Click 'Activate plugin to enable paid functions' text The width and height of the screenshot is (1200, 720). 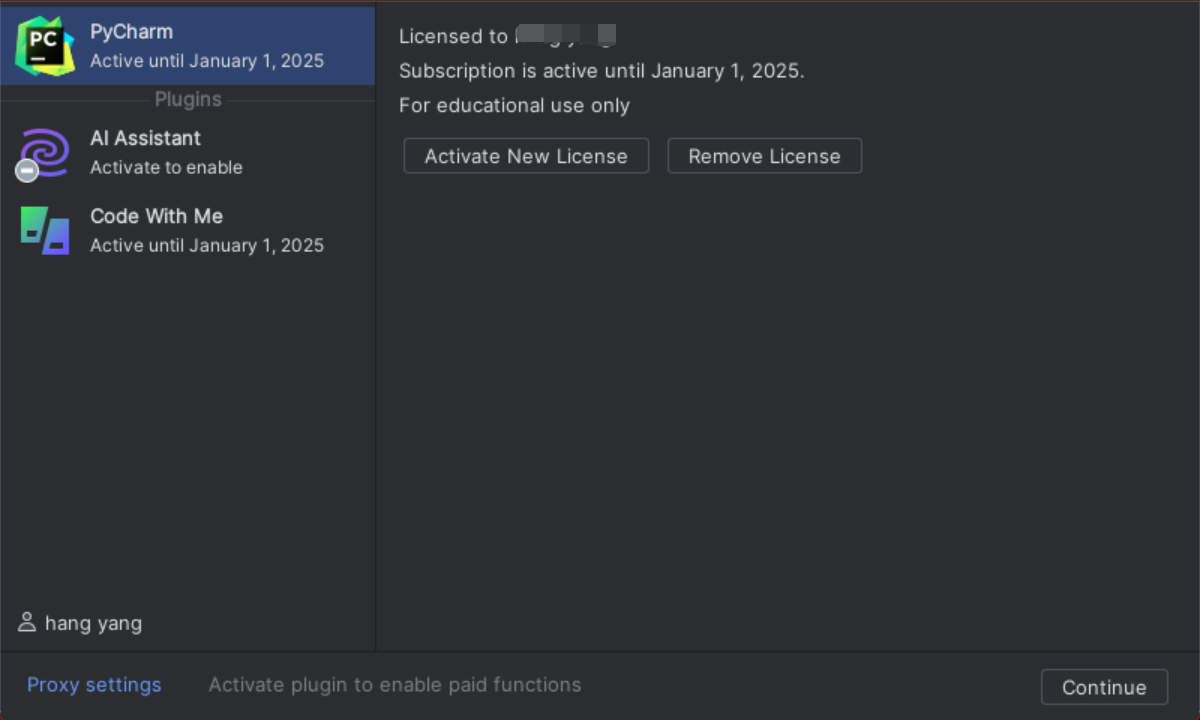(x=395, y=685)
